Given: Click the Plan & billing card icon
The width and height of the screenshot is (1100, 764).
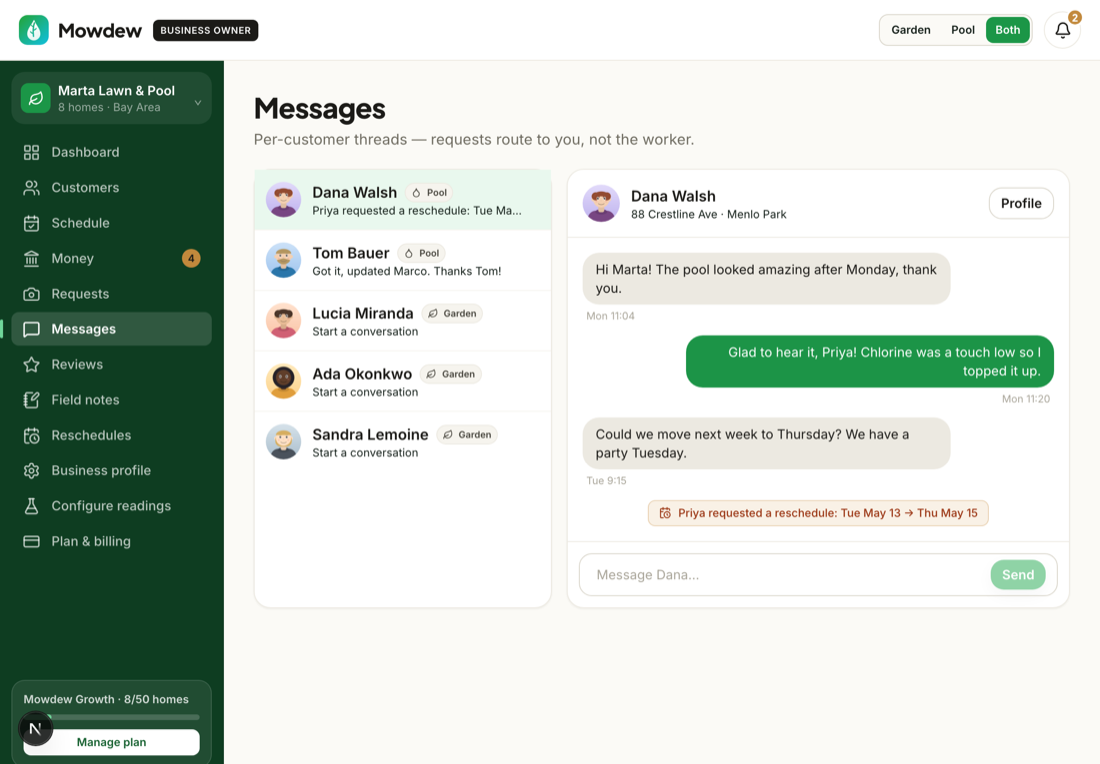Looking at the screenshot, I should coord(32,542).
